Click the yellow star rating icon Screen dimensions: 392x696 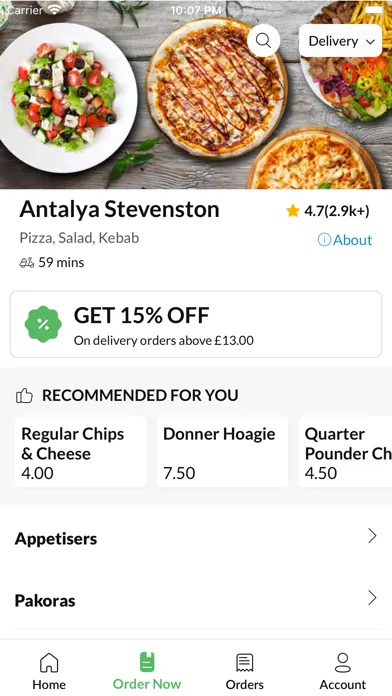293,211
